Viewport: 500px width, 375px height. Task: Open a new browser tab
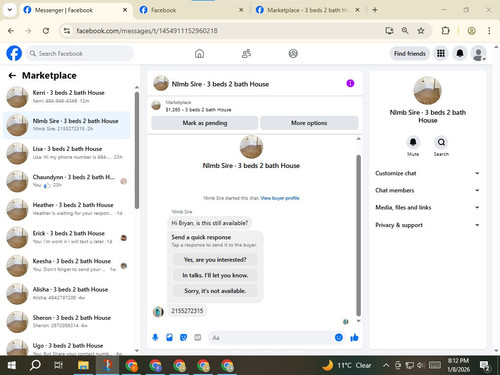(x=375, y=10)
